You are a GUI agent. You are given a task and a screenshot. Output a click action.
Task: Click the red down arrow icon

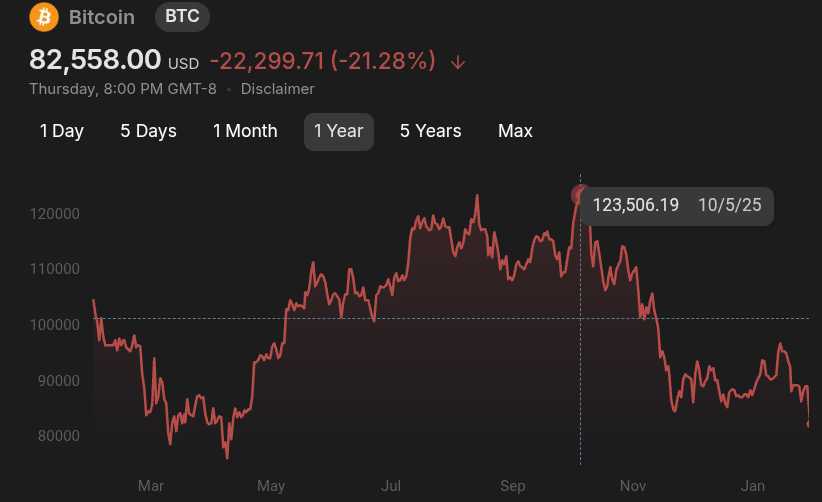pos(458,61)
